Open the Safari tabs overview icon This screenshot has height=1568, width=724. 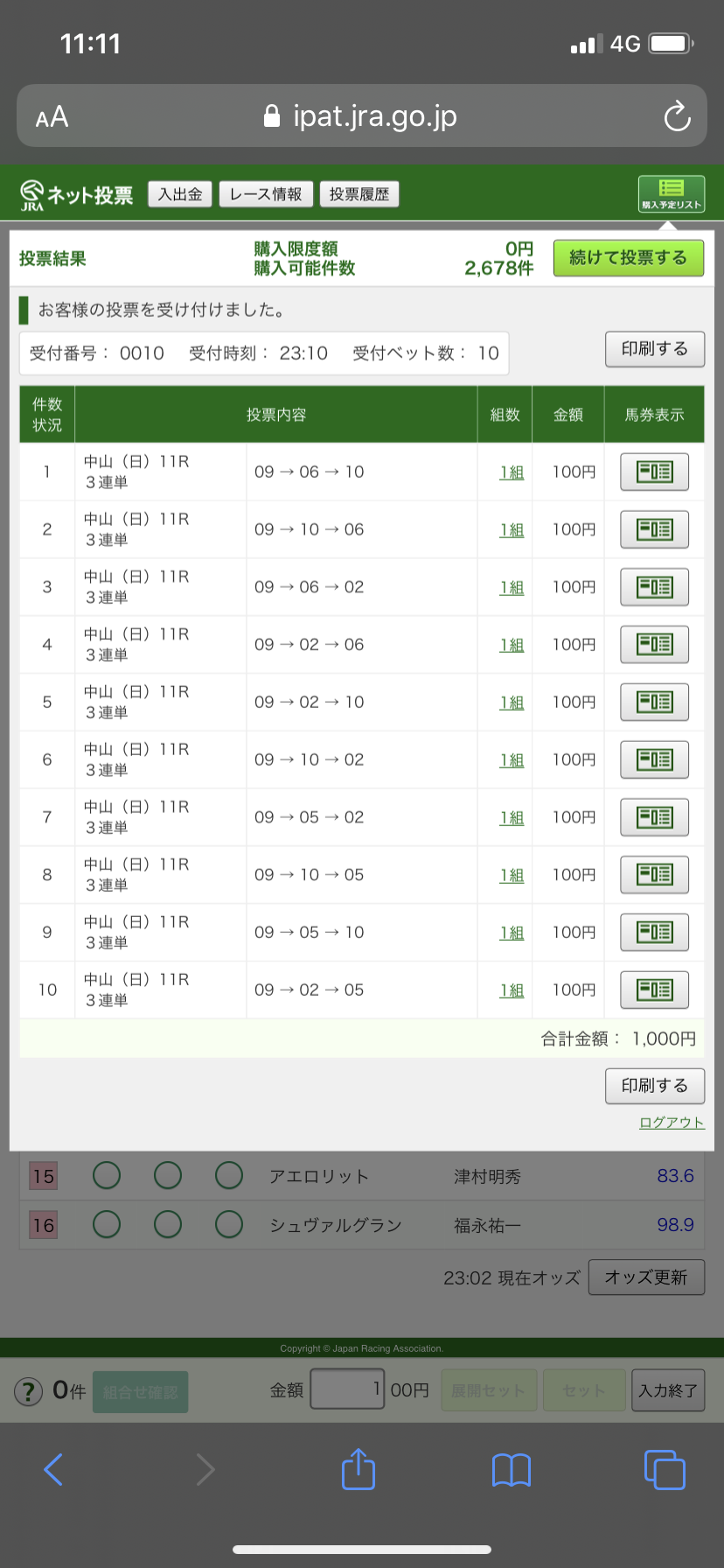pos(665,1469)
